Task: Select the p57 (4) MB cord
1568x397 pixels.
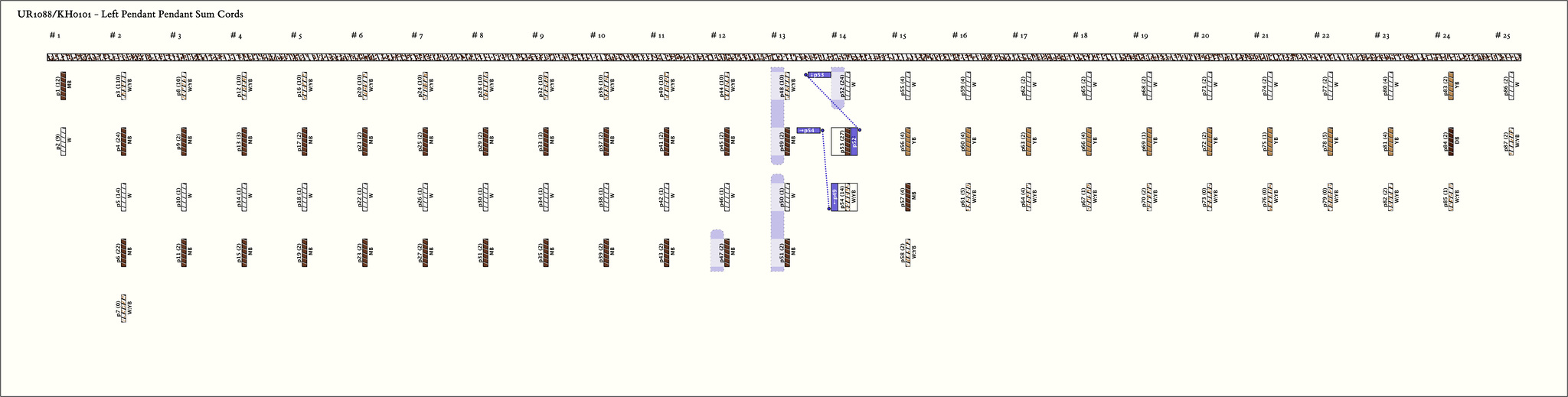Action: point(907,197)
